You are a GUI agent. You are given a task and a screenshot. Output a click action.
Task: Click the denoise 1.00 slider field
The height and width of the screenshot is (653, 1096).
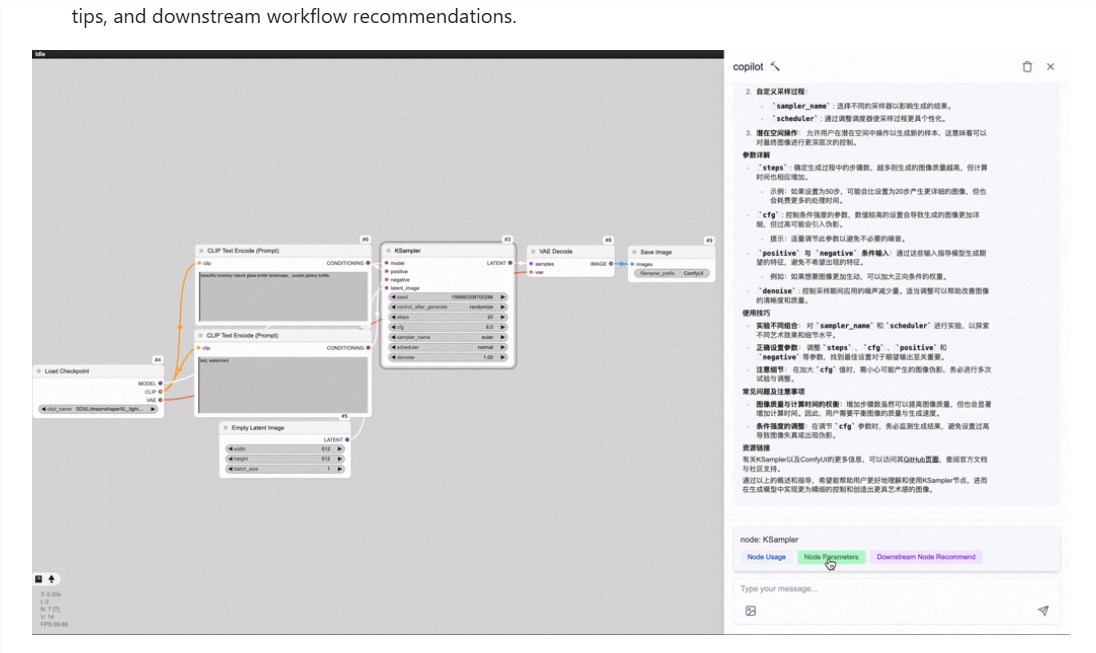tap(448, 357)
